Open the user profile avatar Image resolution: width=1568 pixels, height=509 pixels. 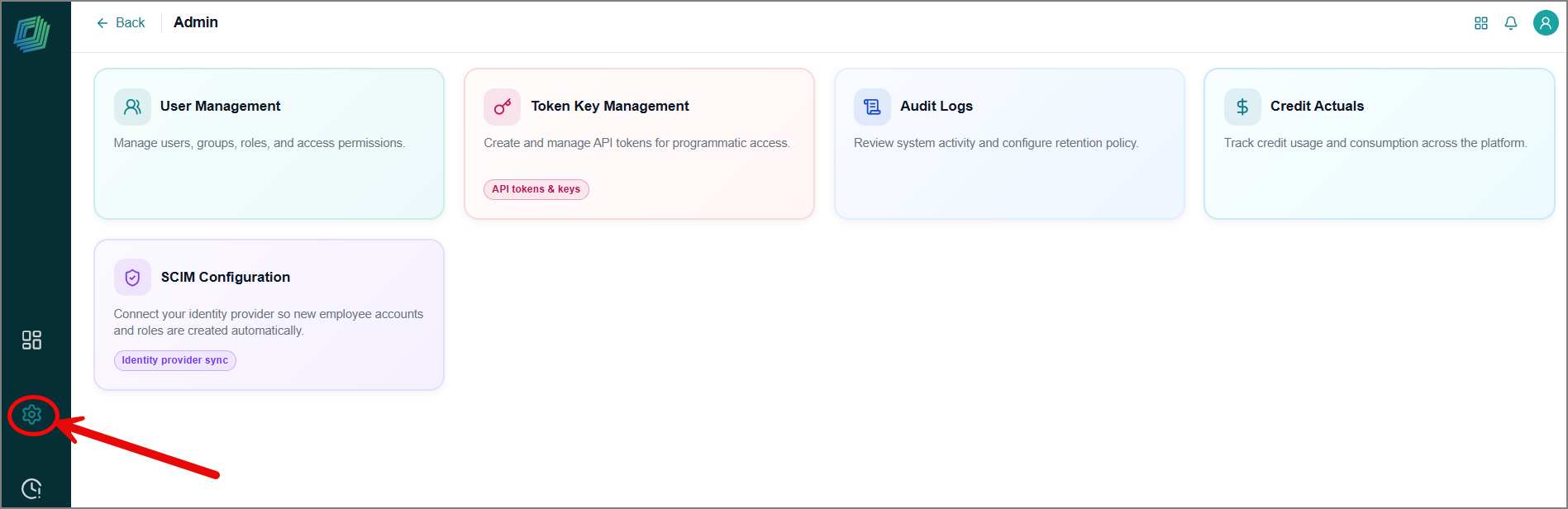(x=1546, y=23)
